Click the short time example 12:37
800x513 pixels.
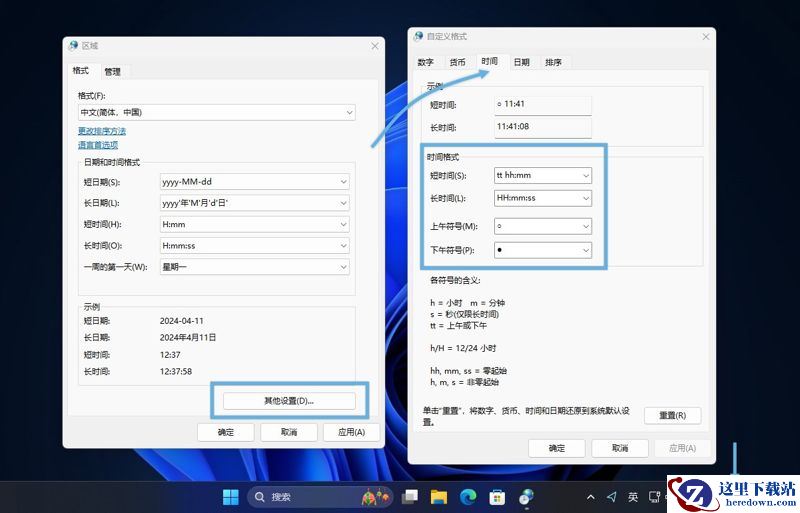[x=170, y=355]
